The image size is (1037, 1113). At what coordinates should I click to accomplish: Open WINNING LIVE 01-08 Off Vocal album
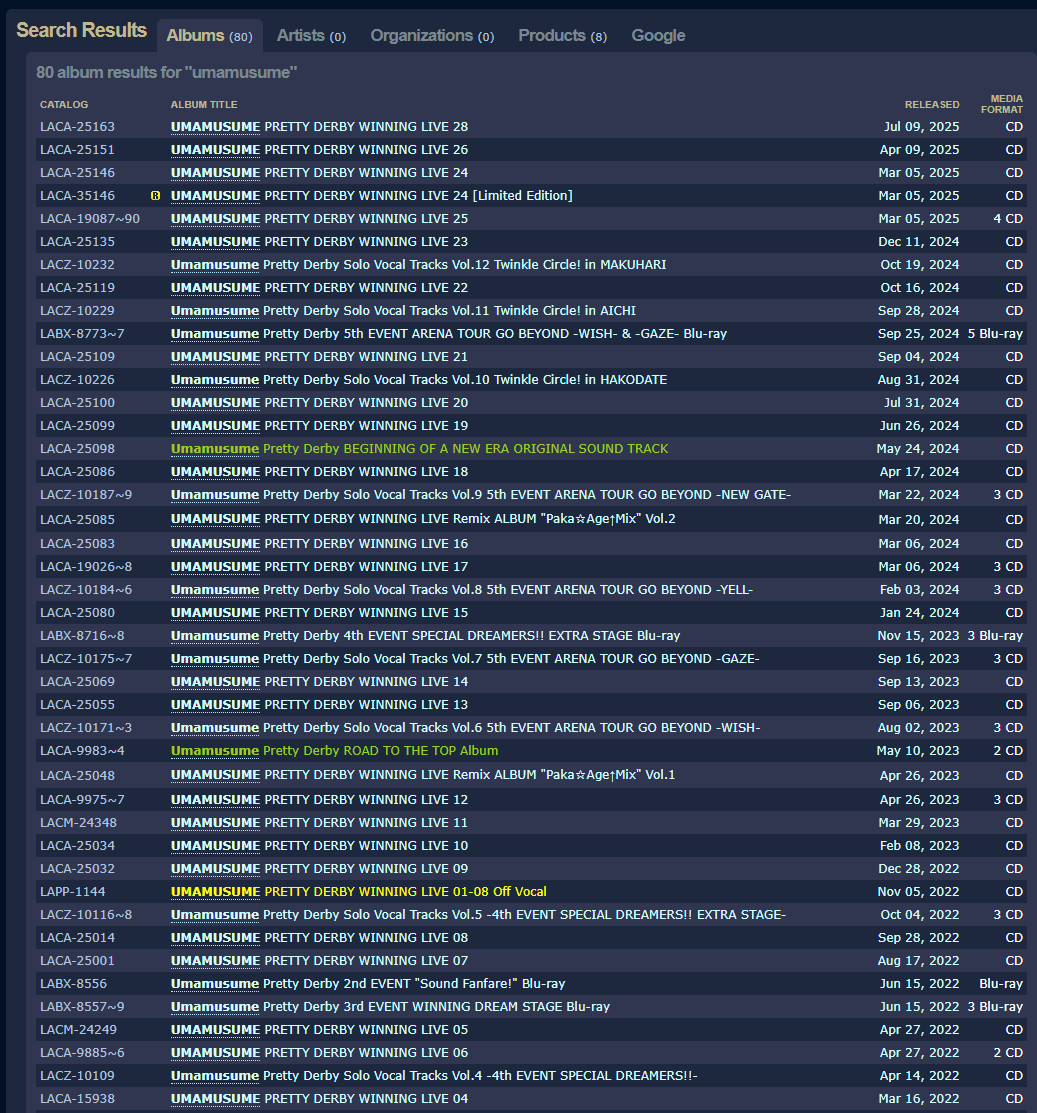[x=358, y=892]
